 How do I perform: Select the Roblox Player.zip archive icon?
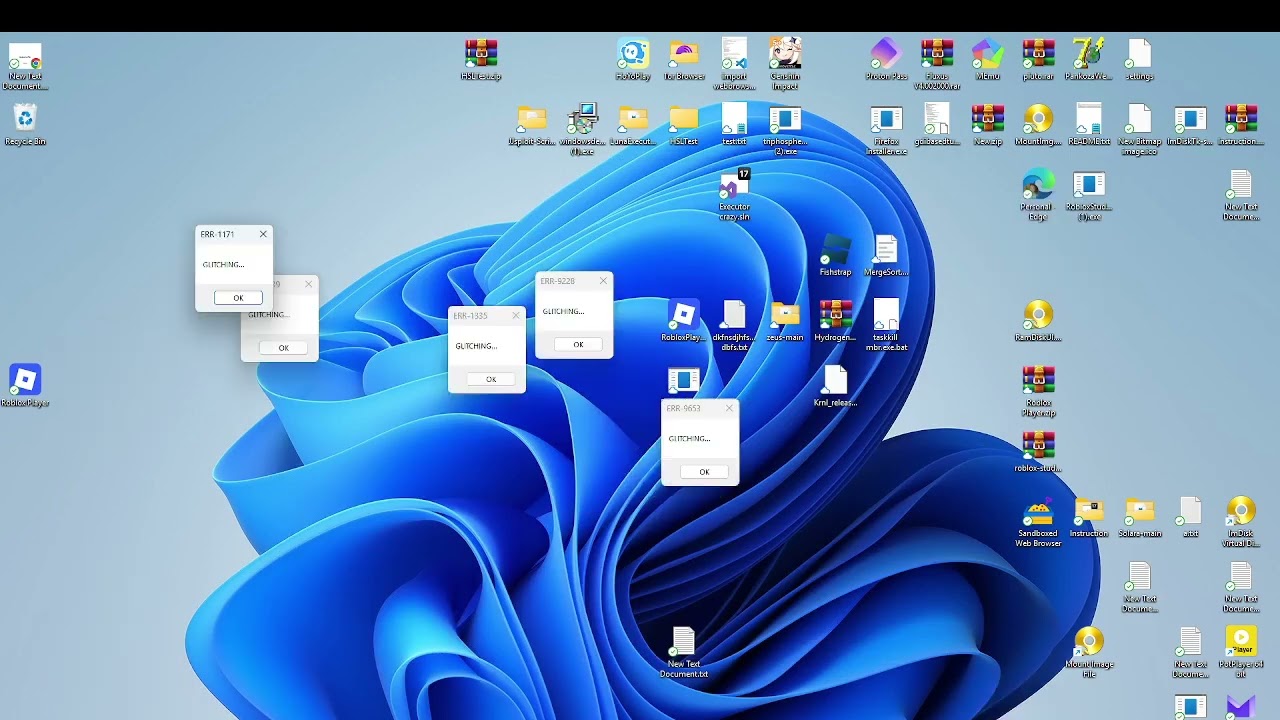point(1038,391)
